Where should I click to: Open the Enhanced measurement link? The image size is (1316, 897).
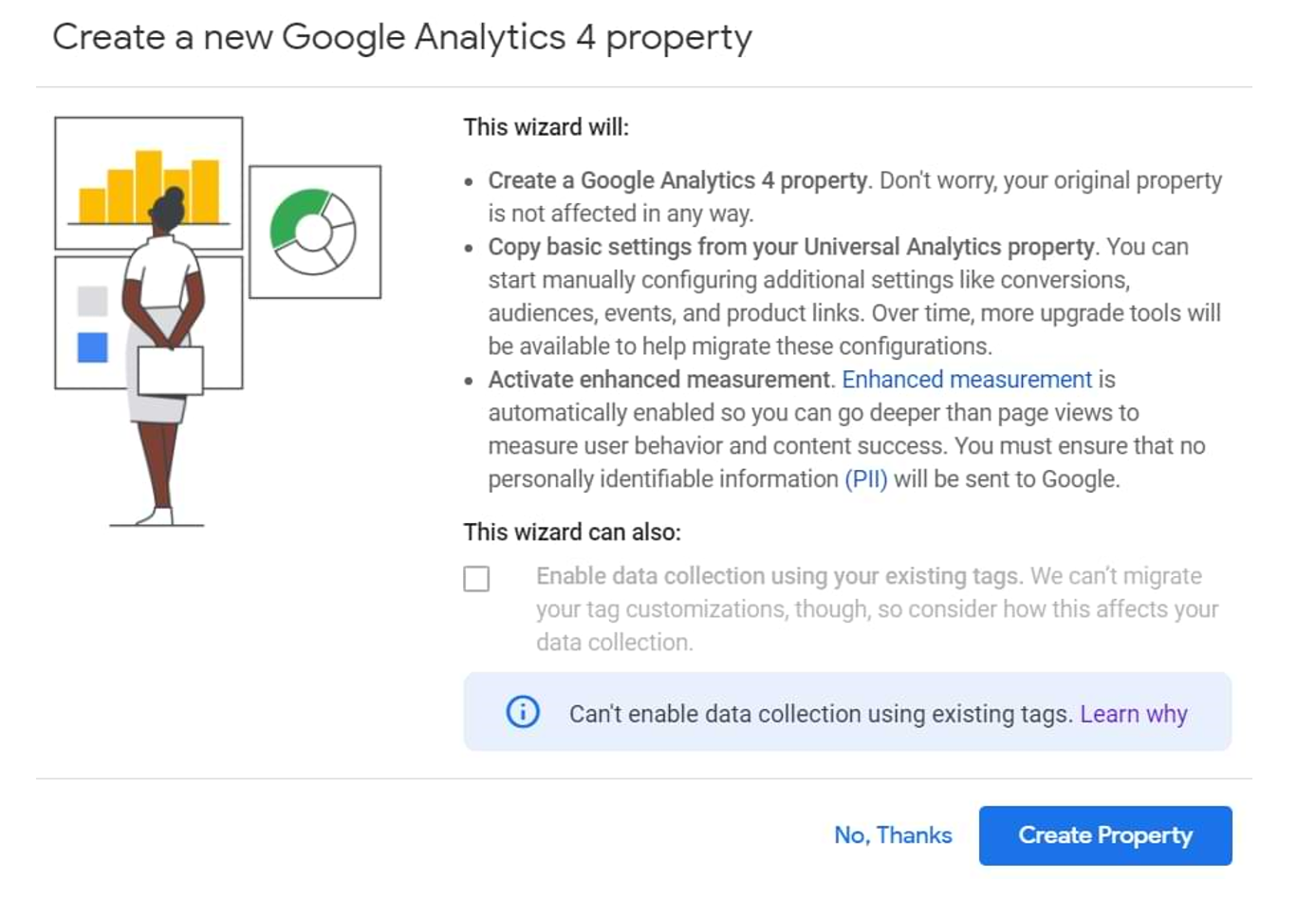[967, 380]
